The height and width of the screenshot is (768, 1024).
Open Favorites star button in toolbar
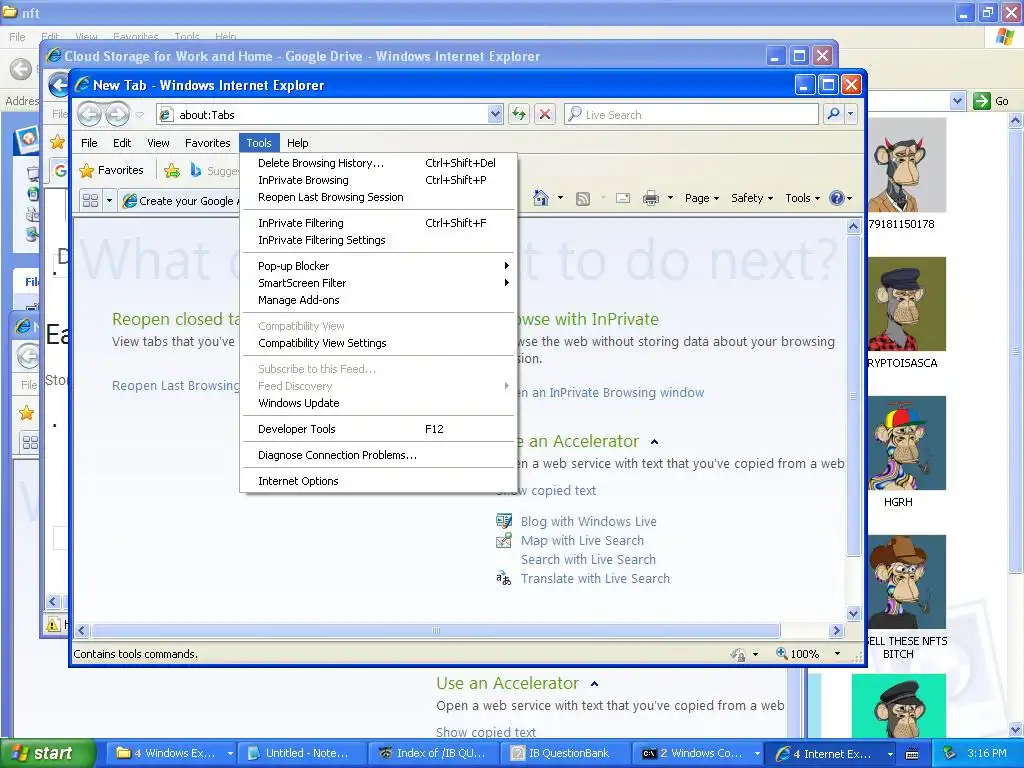click(111, 170)
